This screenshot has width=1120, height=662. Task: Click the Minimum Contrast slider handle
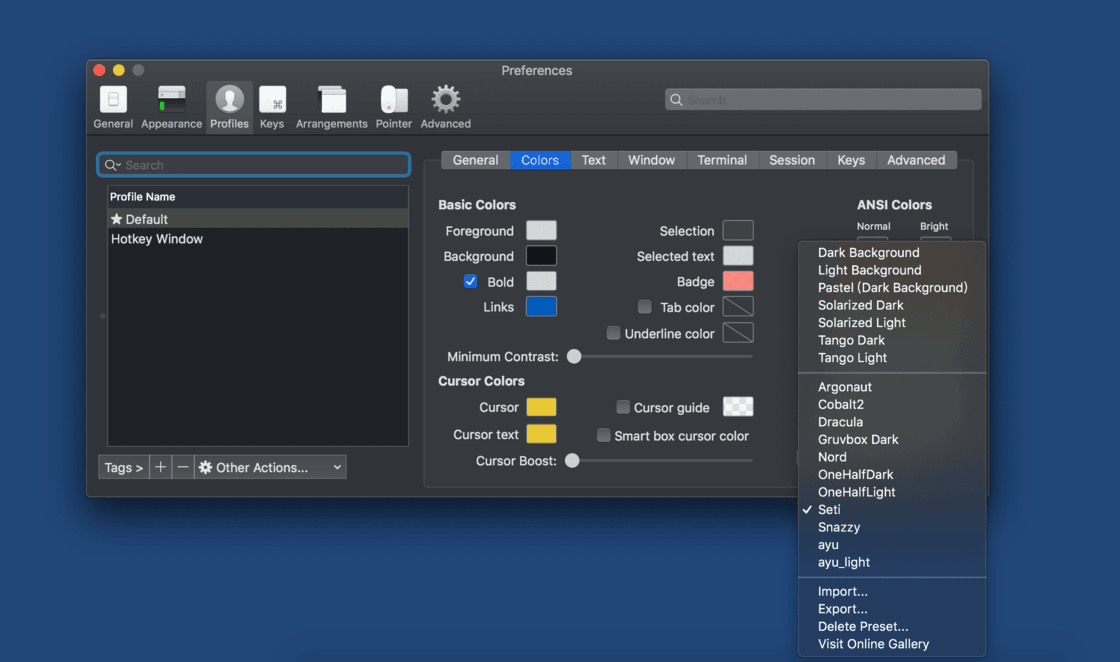point(574,356)
